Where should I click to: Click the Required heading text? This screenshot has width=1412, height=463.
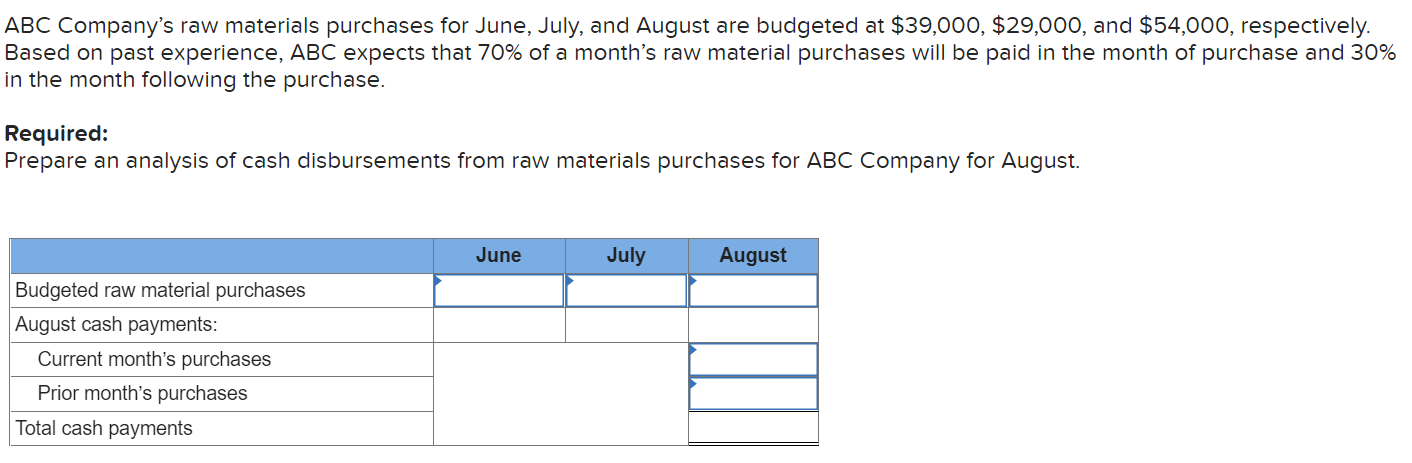click(57, 134)
